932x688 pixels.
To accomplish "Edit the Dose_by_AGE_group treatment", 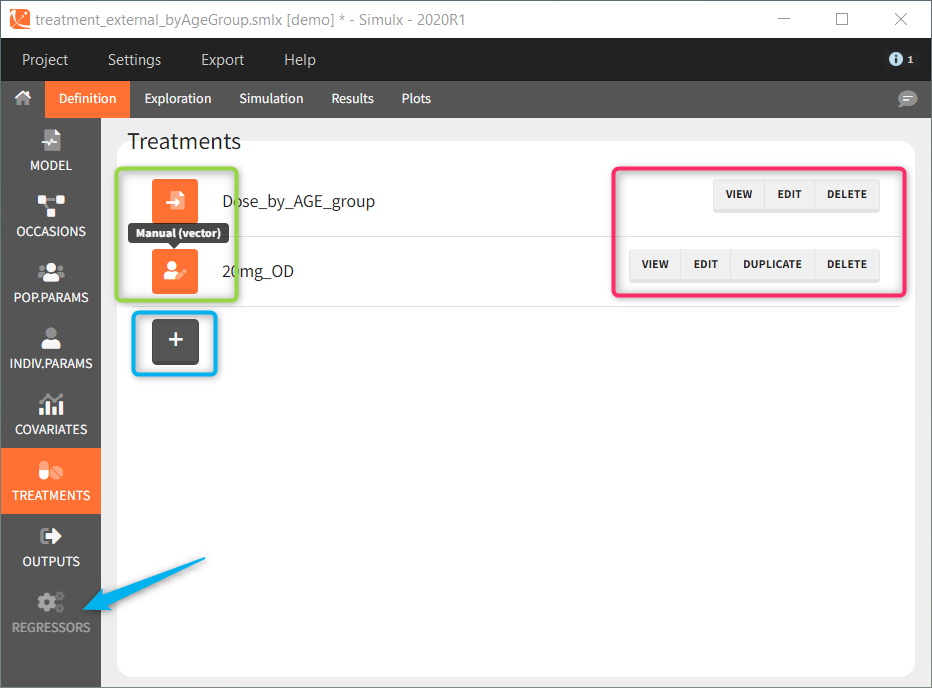I will click(789, 195).
